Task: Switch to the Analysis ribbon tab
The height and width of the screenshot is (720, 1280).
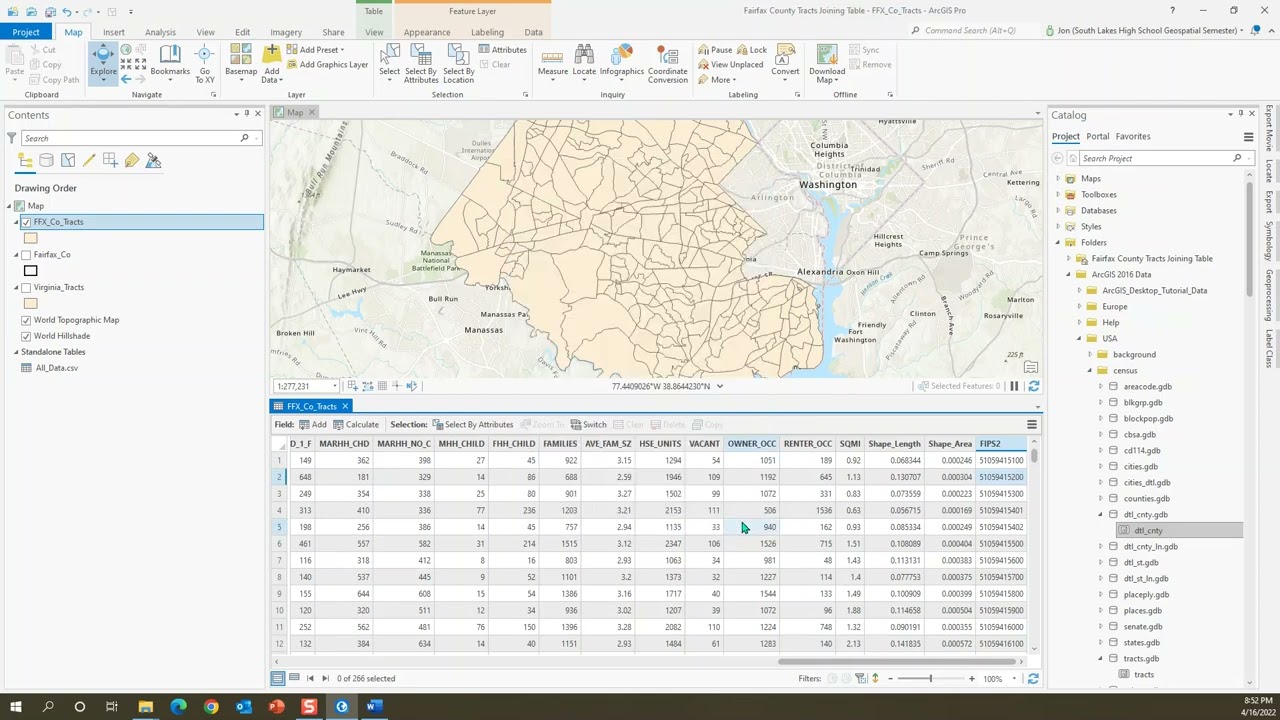Action: [x=160, y=32]
